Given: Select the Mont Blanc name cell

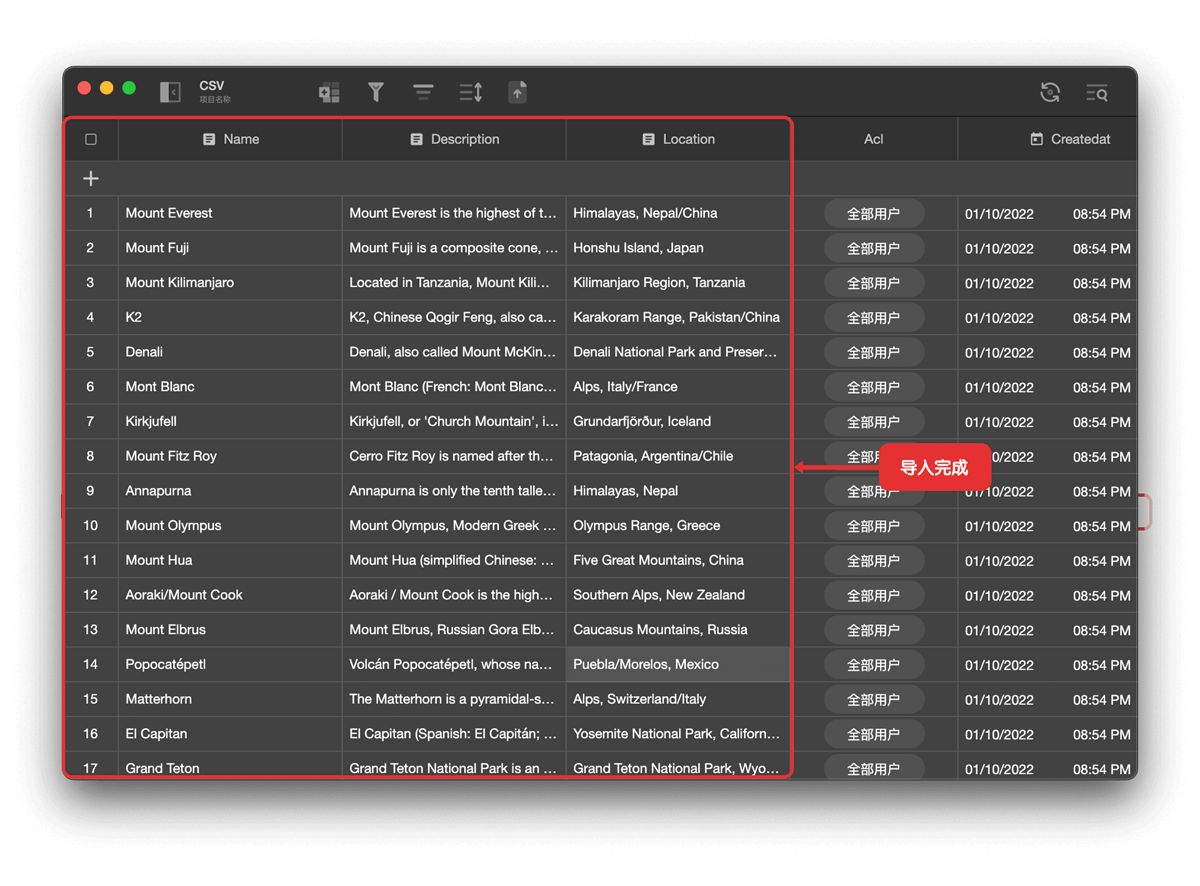Looking at the screenshot, I should 230,387.
